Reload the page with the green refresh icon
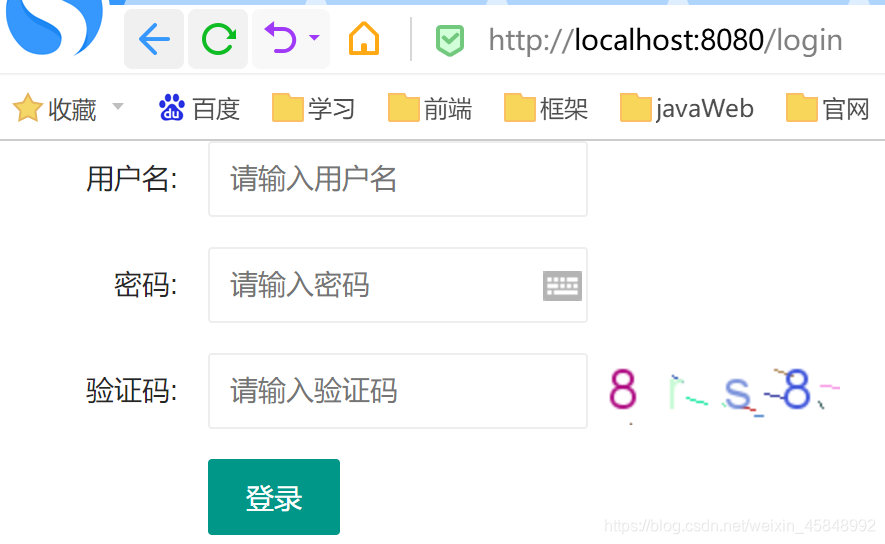This screenshot has height=544, width=885. coord(218,39)
